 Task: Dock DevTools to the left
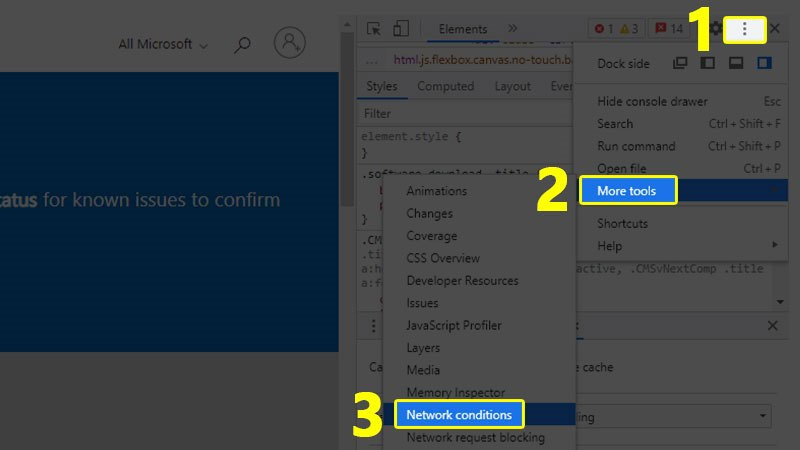click(708, 64)
